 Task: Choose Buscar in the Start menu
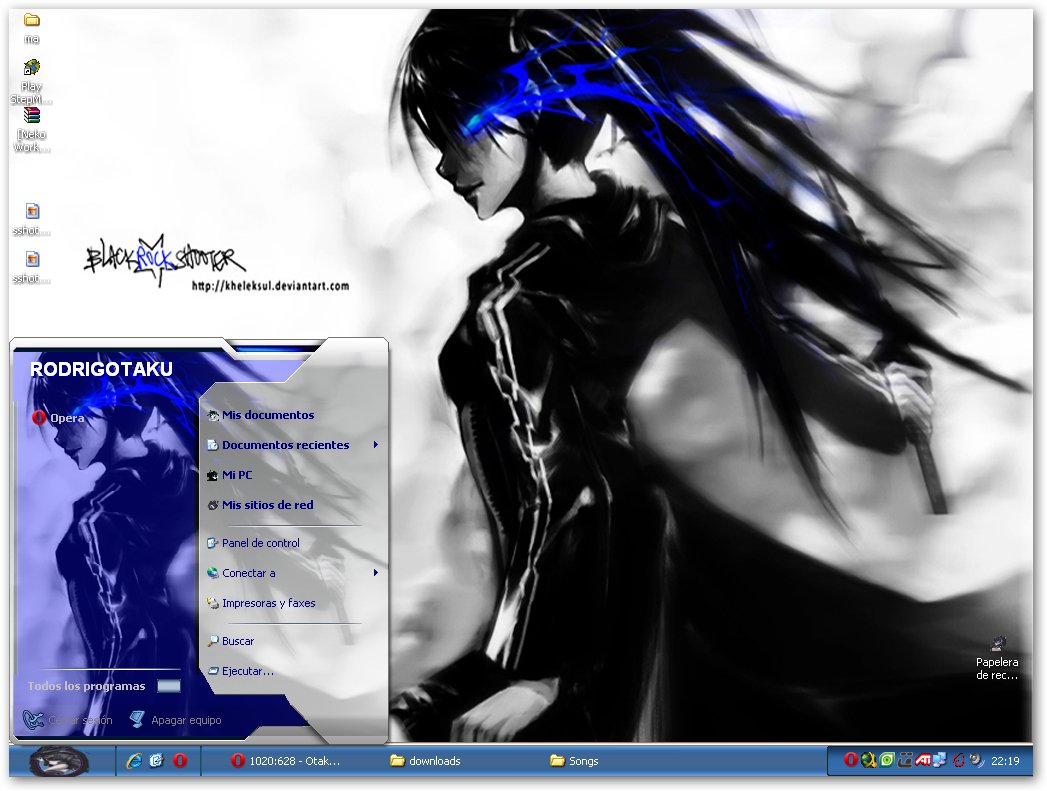coord(230,641)
